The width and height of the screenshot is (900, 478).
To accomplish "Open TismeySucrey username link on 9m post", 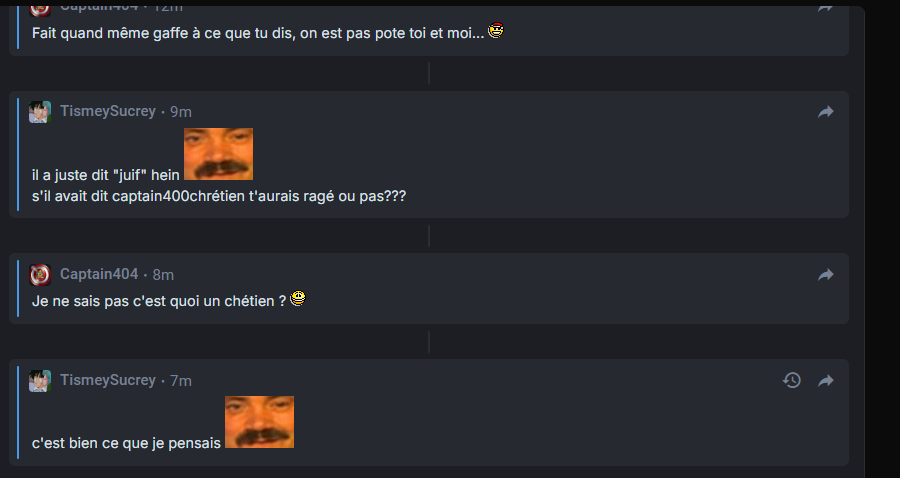I will [108, 111].
